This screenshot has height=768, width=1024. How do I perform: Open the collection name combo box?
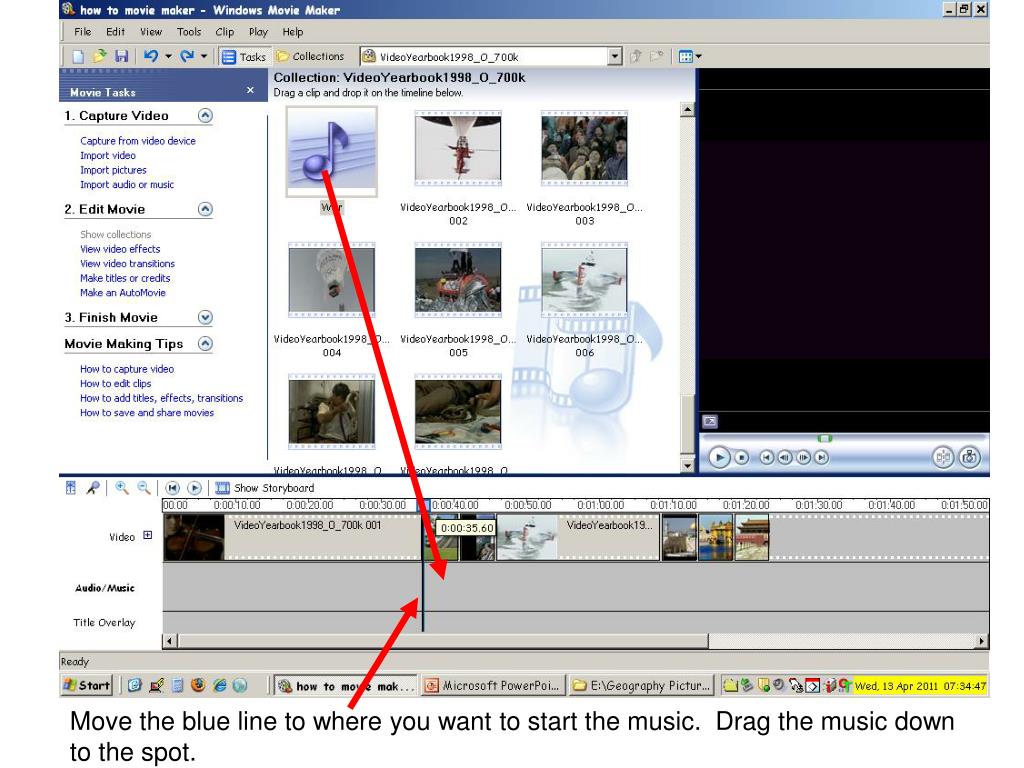click(492, 57)
